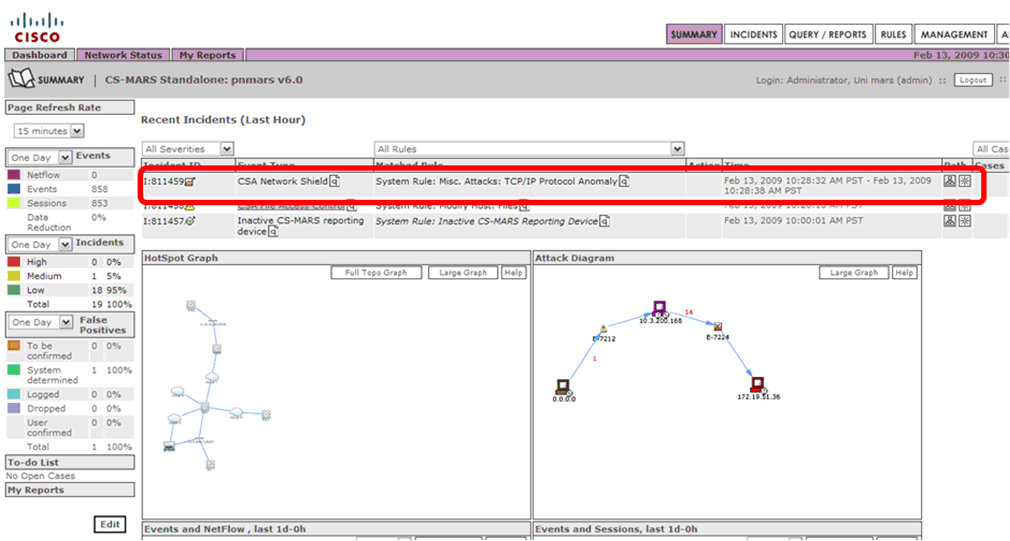
Task: Click the blue Events color swatch
Action: [x=14, y=189]
